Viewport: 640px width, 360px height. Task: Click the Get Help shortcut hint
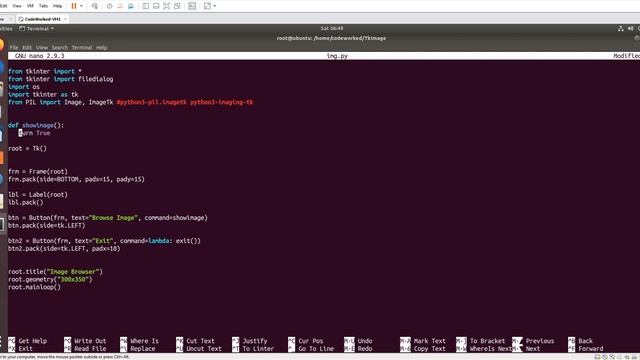coord(28,341)
